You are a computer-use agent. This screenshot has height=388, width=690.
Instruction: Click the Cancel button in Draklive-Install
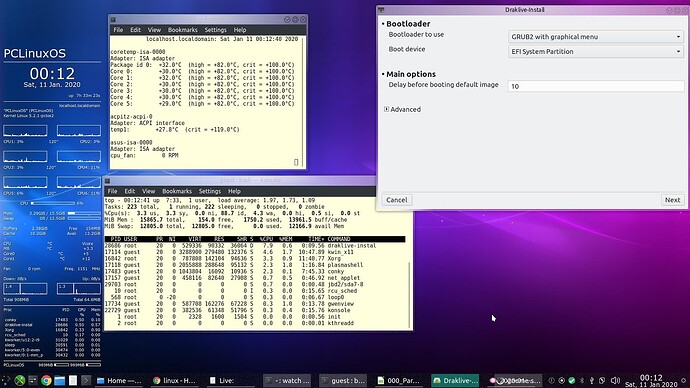click(396, 200)
